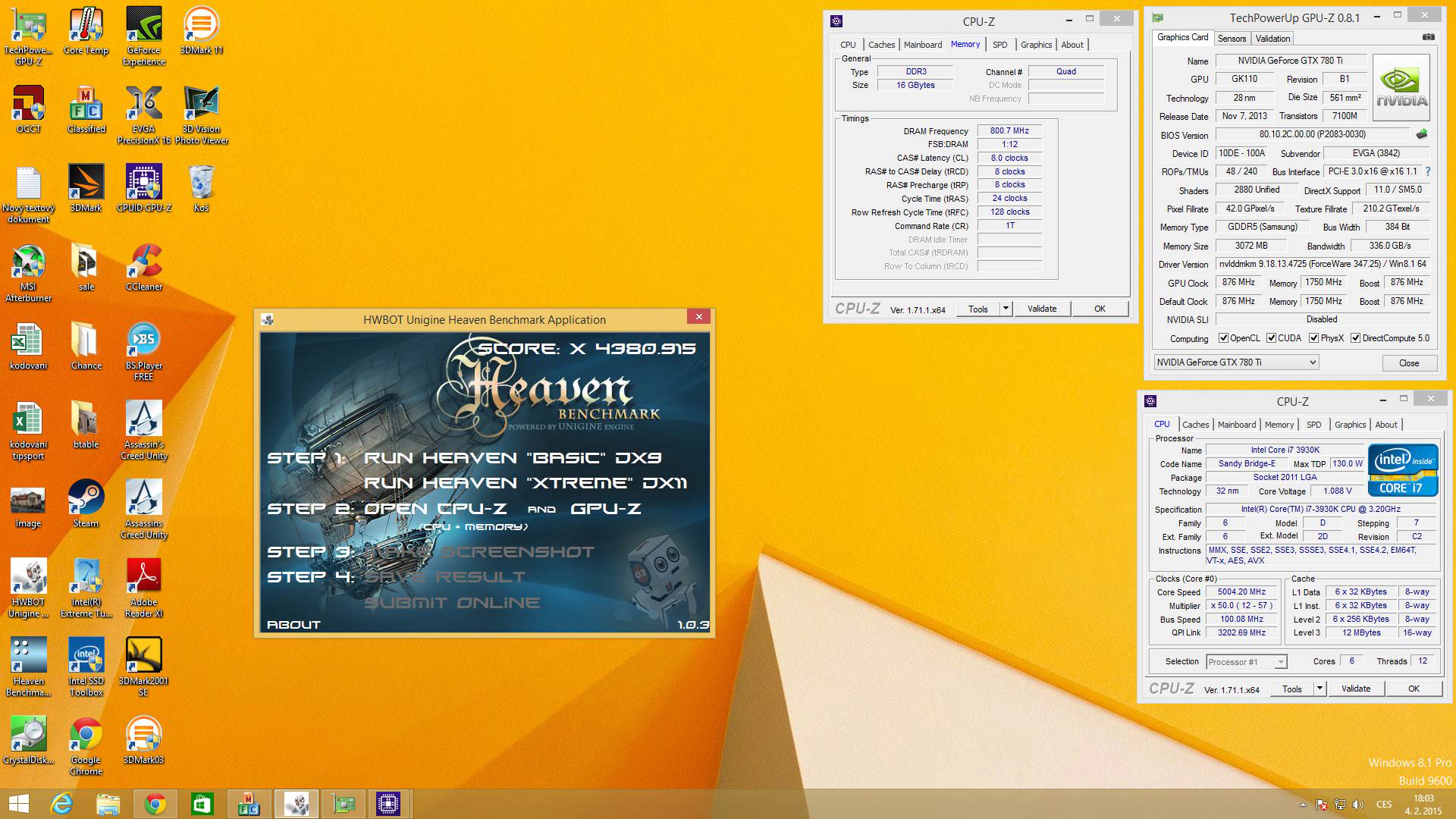Show hidden system tray icons arrow

coord(1303,805)
